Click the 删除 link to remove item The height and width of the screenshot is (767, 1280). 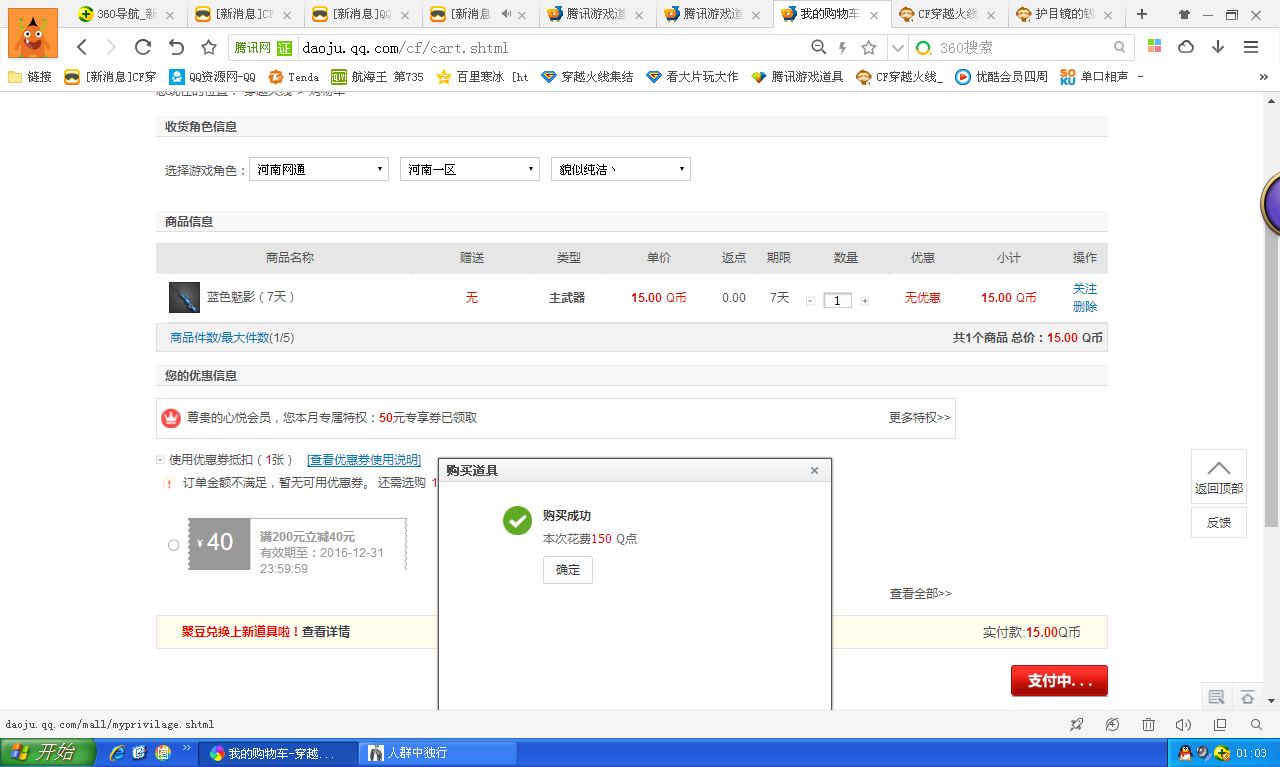(x=1085, y=306)
